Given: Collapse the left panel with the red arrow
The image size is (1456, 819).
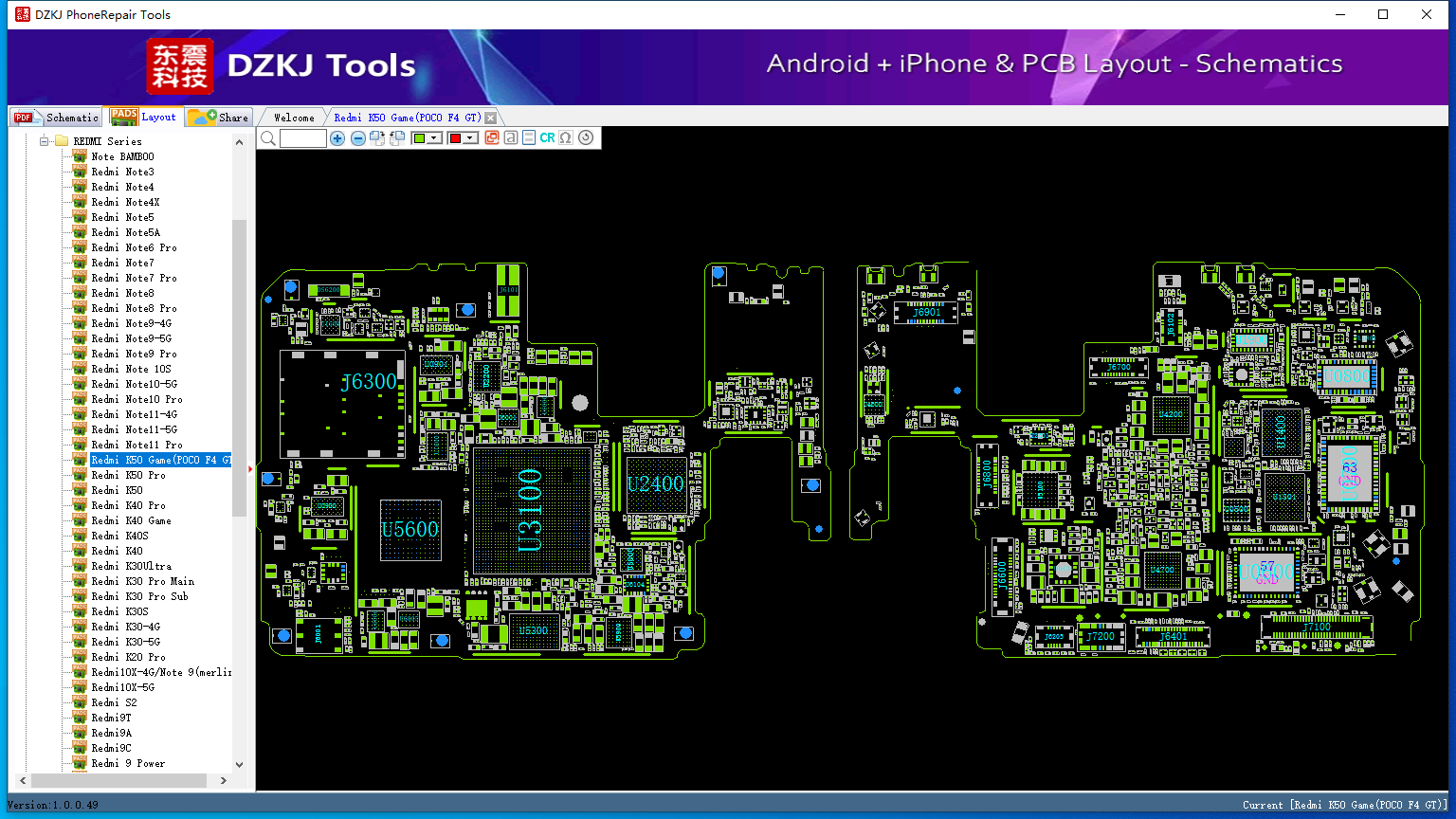Looking at the screenshot, I should pos(250,468).
